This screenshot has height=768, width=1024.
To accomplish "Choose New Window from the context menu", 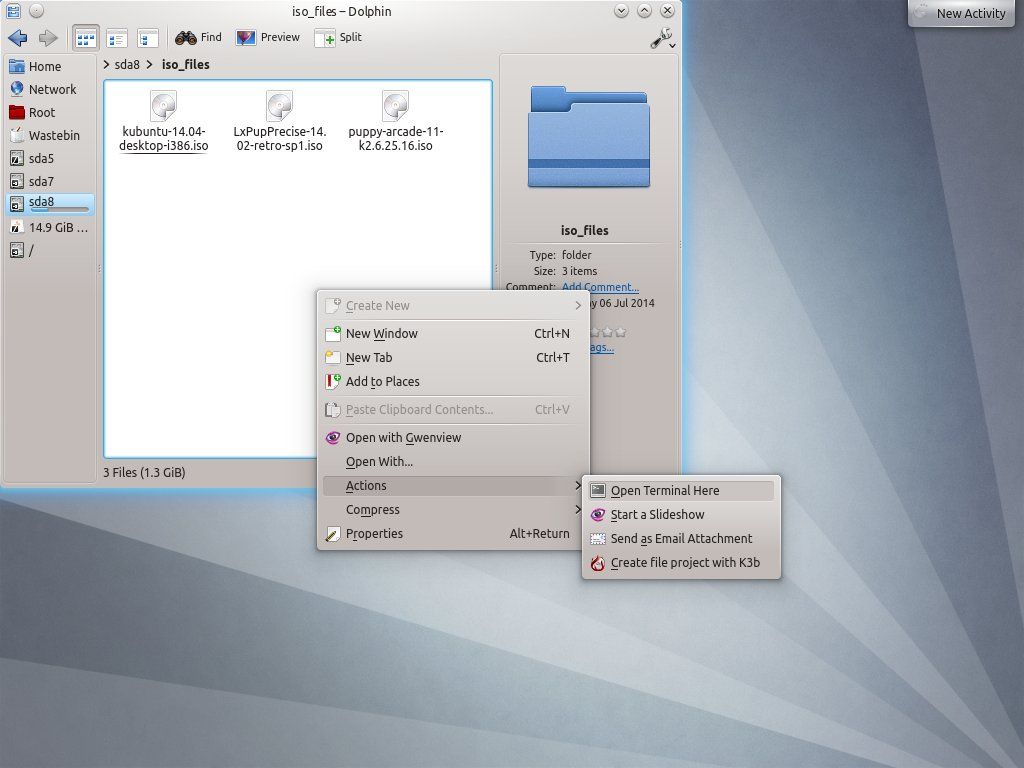I will (451, 333).
